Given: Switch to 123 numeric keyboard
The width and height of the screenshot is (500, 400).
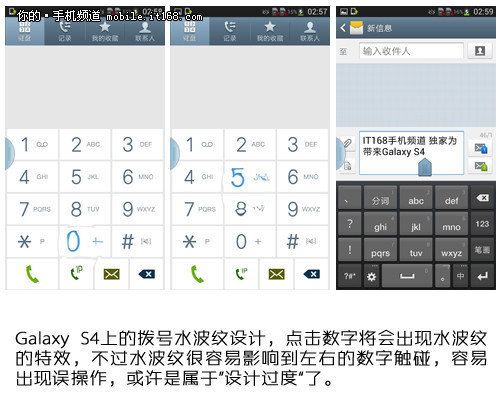Looking at the screenshot, I should point(482,224).
